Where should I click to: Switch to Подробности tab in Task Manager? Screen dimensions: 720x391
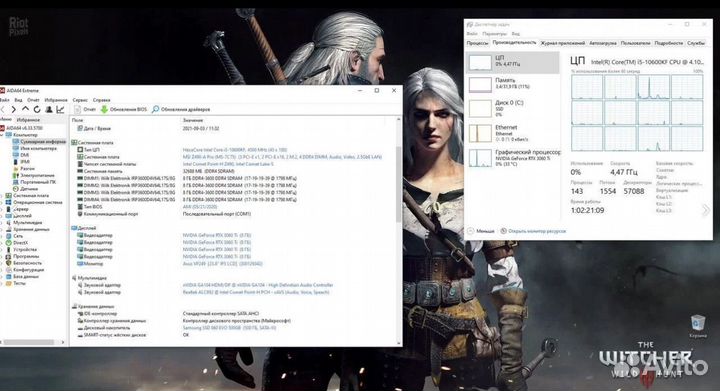pos(669,43)
